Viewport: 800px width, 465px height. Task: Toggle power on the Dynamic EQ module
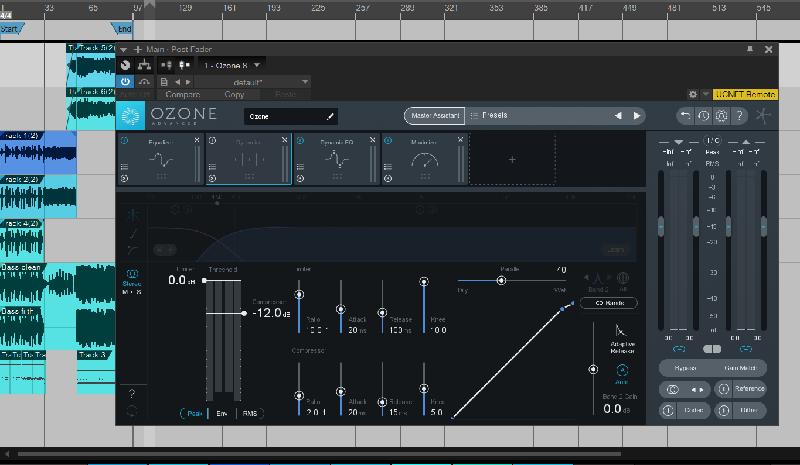300,140
